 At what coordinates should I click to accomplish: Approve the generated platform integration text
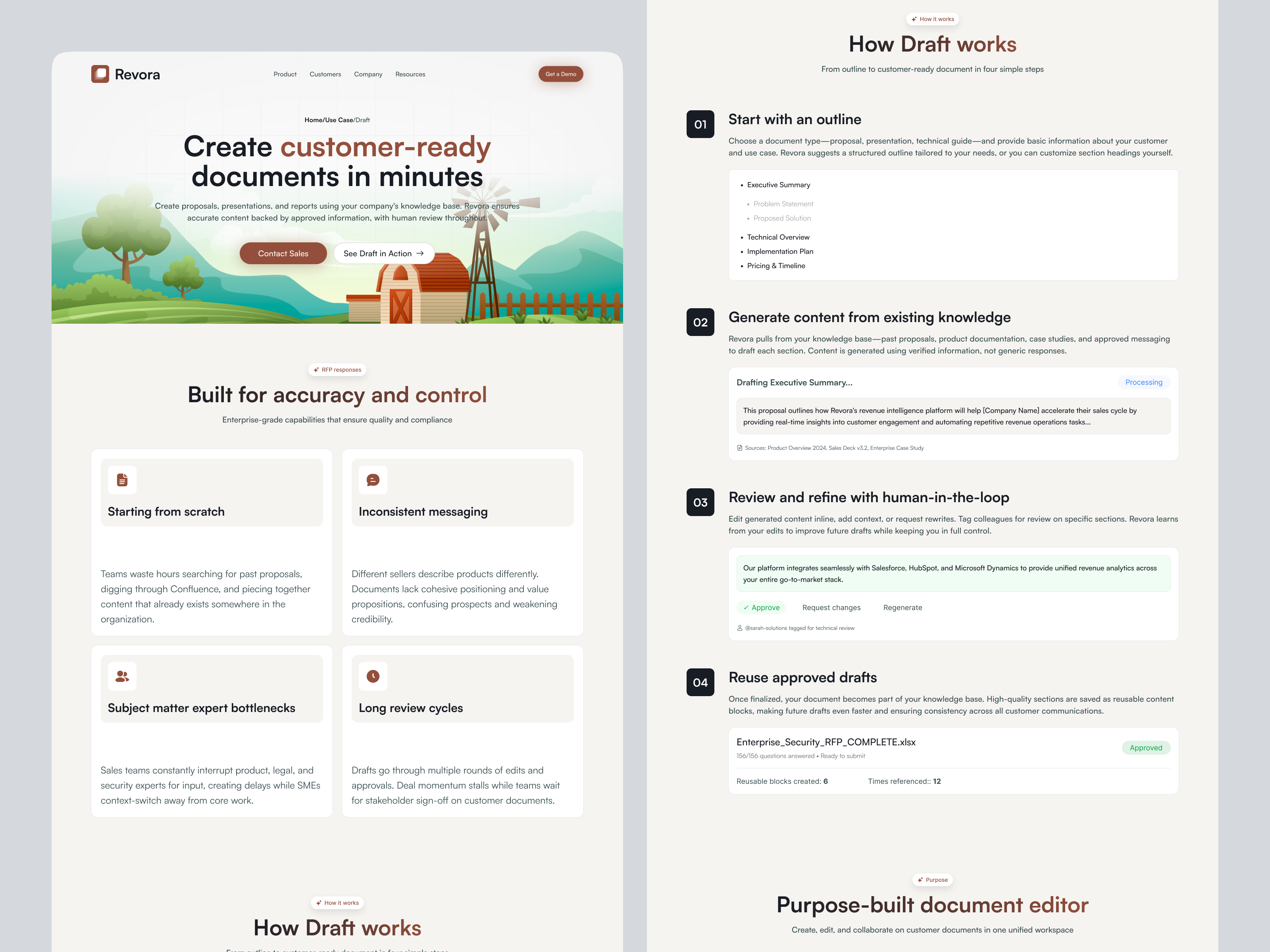point(761,607)
